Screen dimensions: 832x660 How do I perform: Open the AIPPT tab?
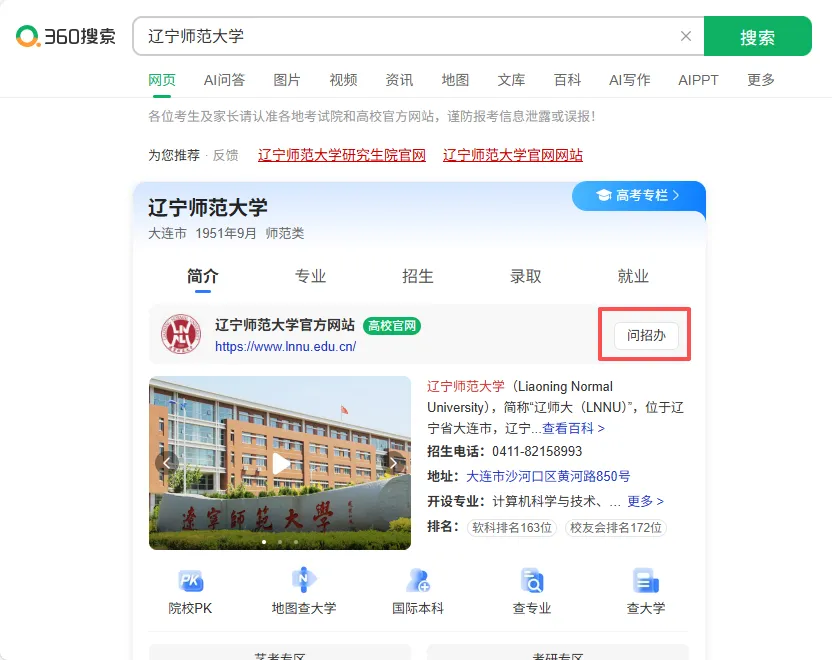698,80
